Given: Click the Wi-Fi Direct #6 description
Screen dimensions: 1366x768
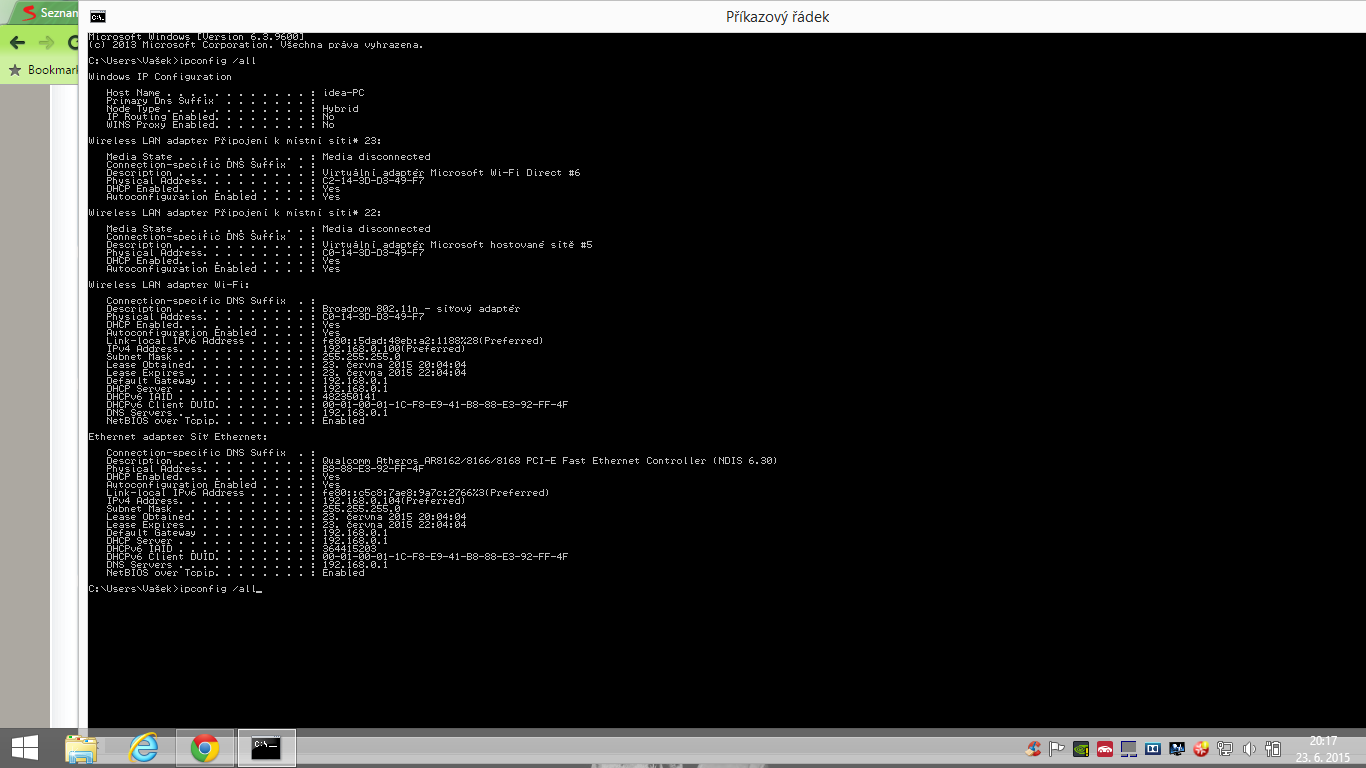Looking at the screenshot, I should pyautogui.click(x=451, y=173).
